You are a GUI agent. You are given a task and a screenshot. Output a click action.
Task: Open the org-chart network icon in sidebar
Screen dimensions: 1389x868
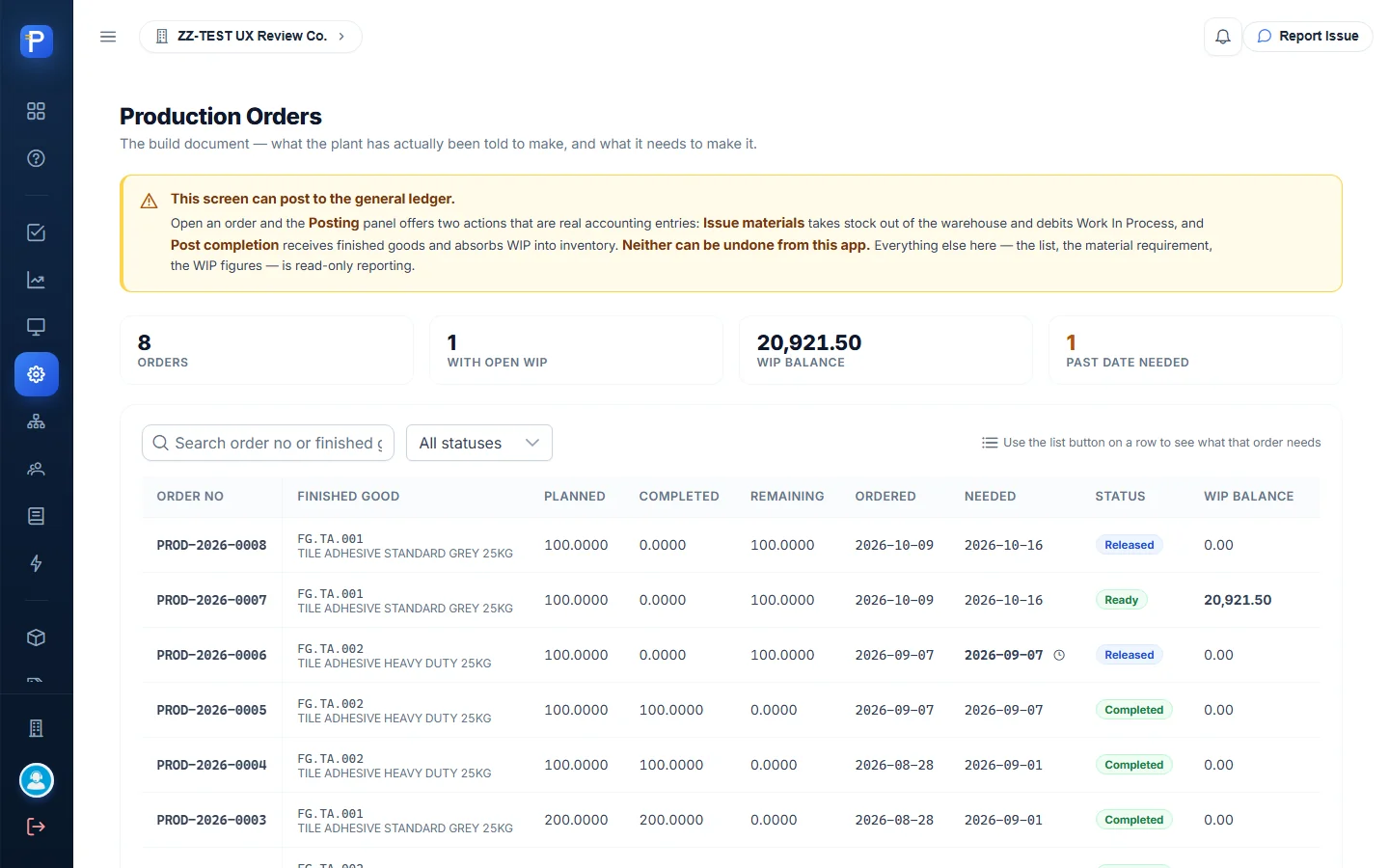click(x=36, y=421)
